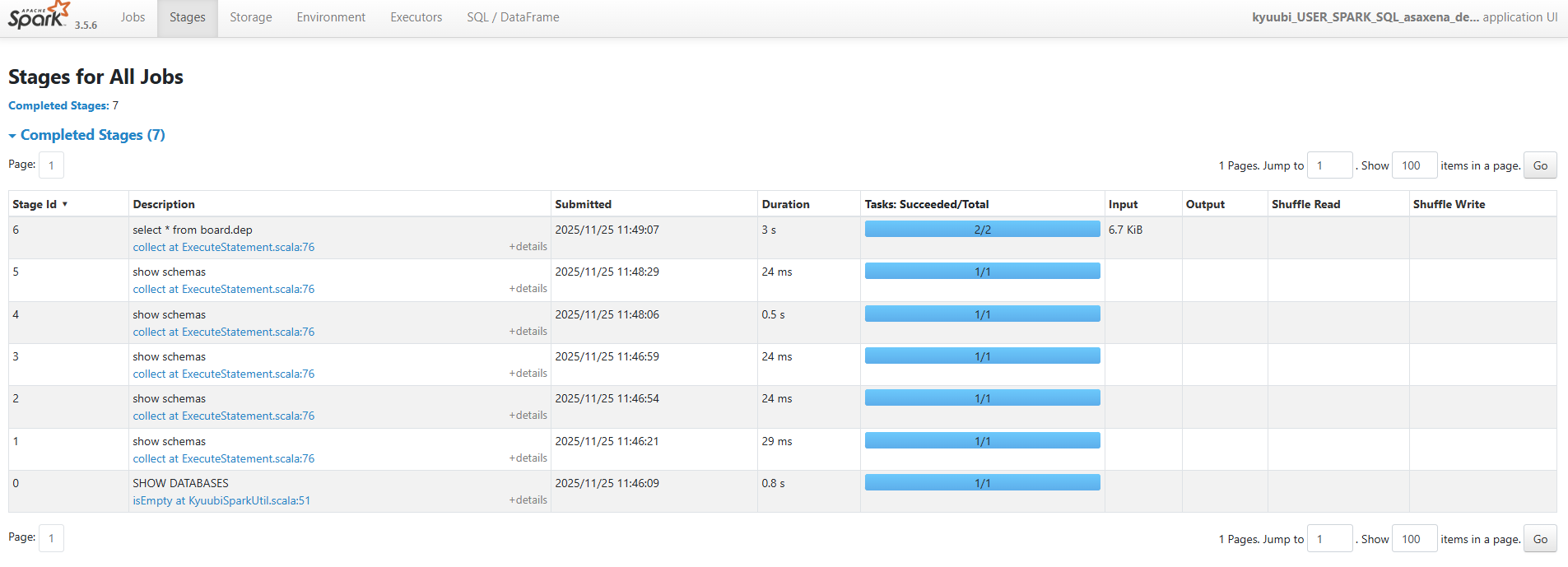1568x567 pixels.
Task: Click submitted time 2025/11/25 11:49:07
Action: (607, 230)
